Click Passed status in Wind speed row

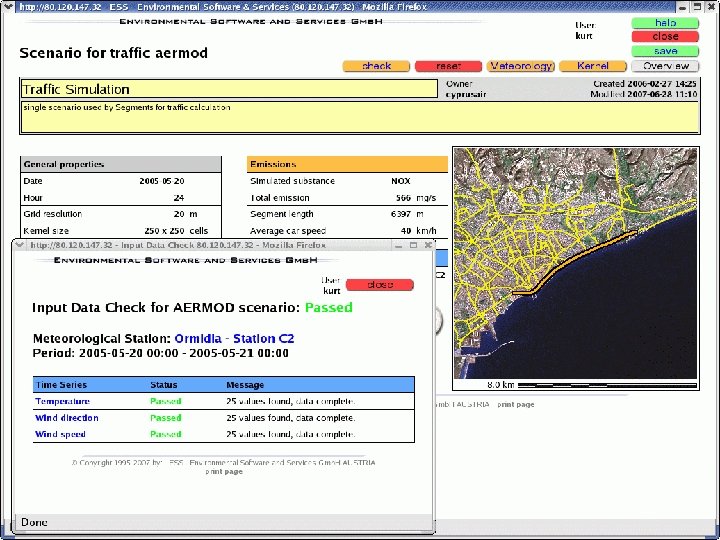coord(166,434)
